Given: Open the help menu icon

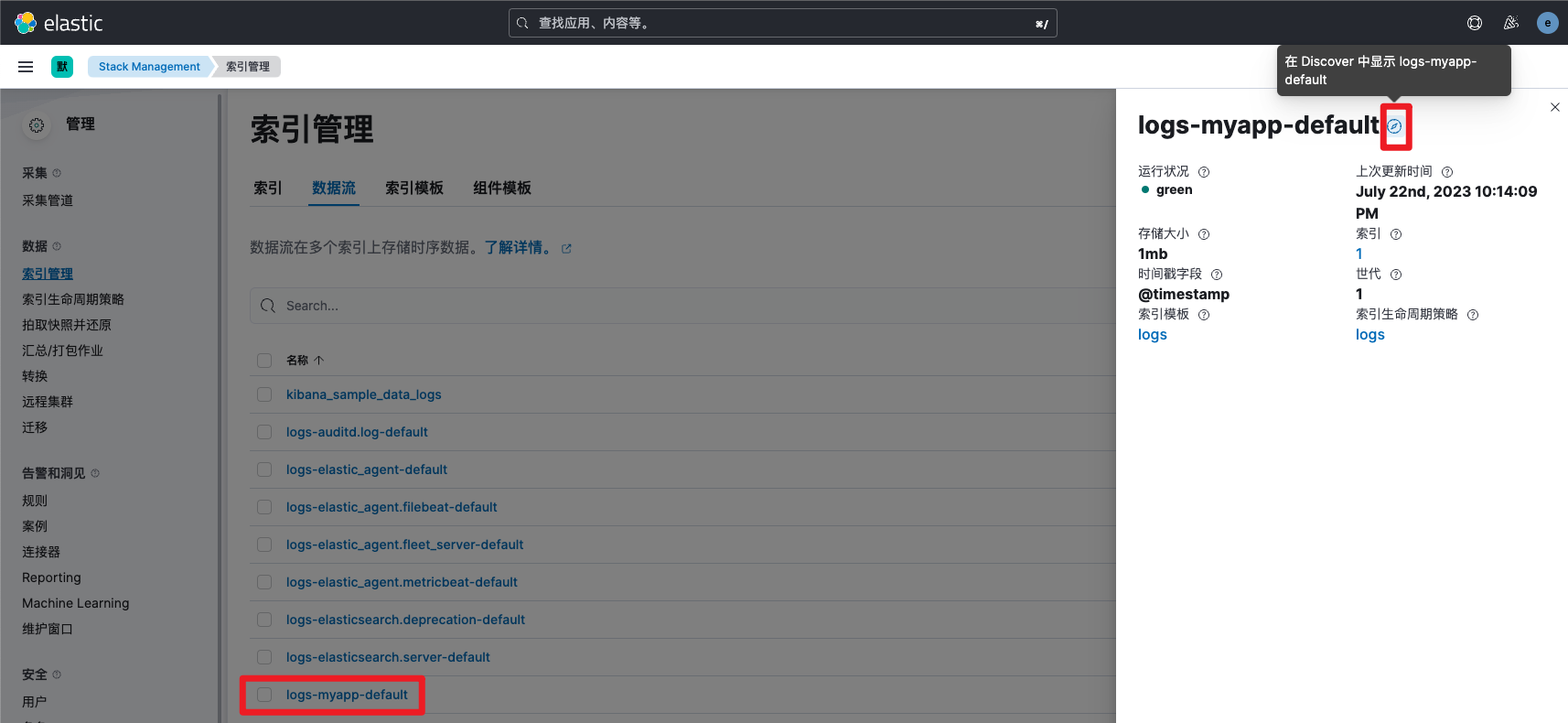Looking at the screenshot, I should coord(1475,23).
